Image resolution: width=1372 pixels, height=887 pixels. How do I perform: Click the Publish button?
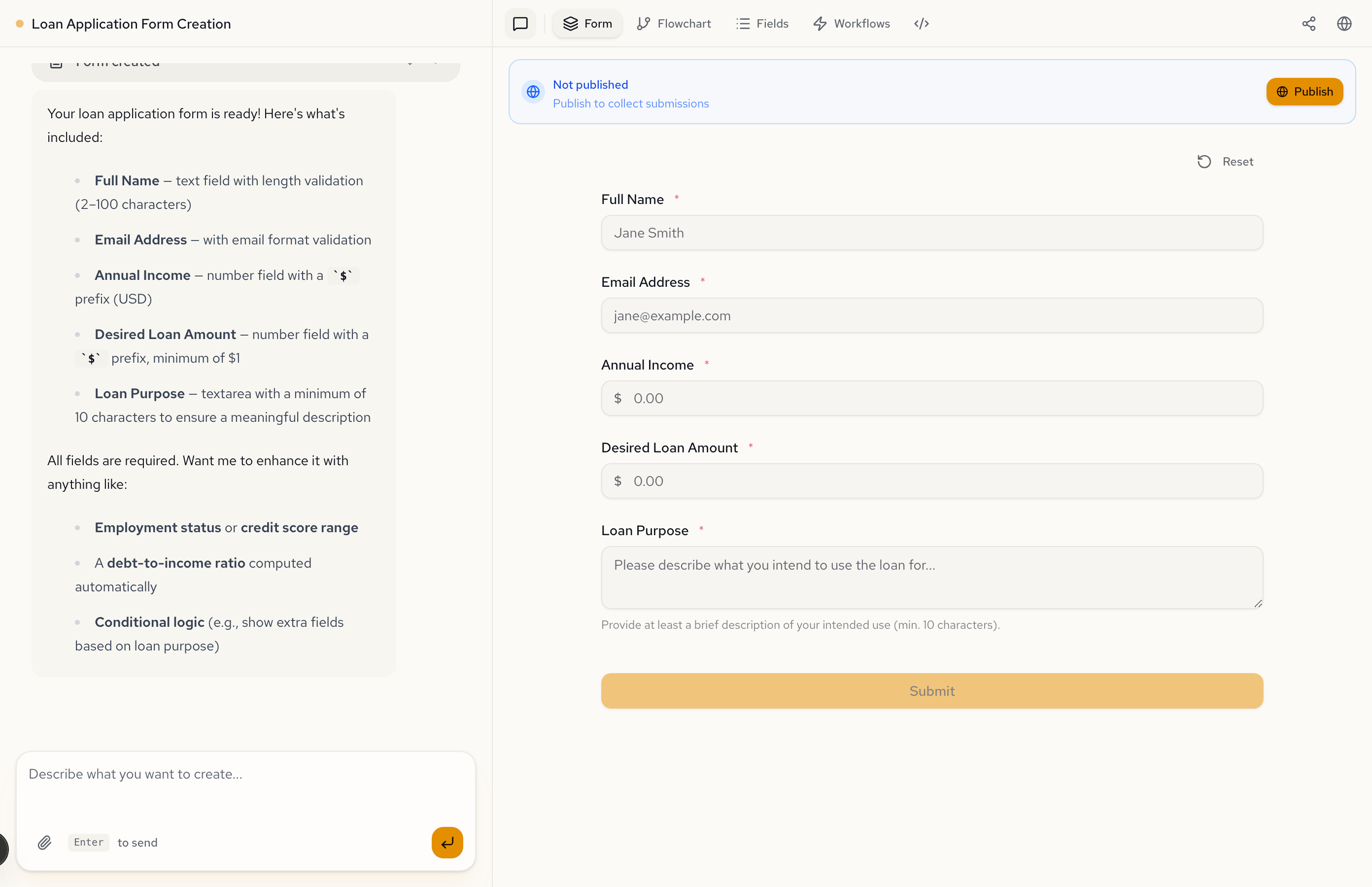coord(1304,92)
